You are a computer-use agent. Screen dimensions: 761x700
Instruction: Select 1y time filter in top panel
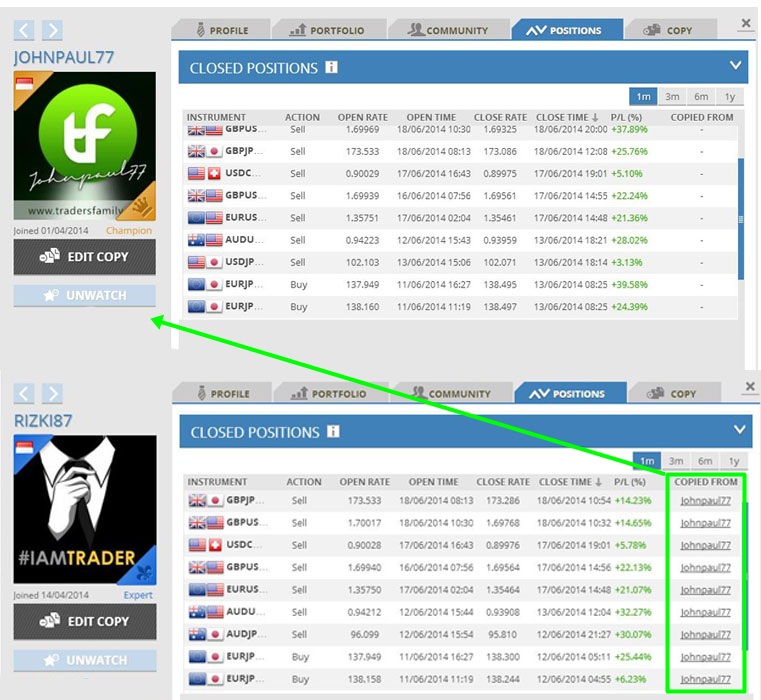point(729,97)
